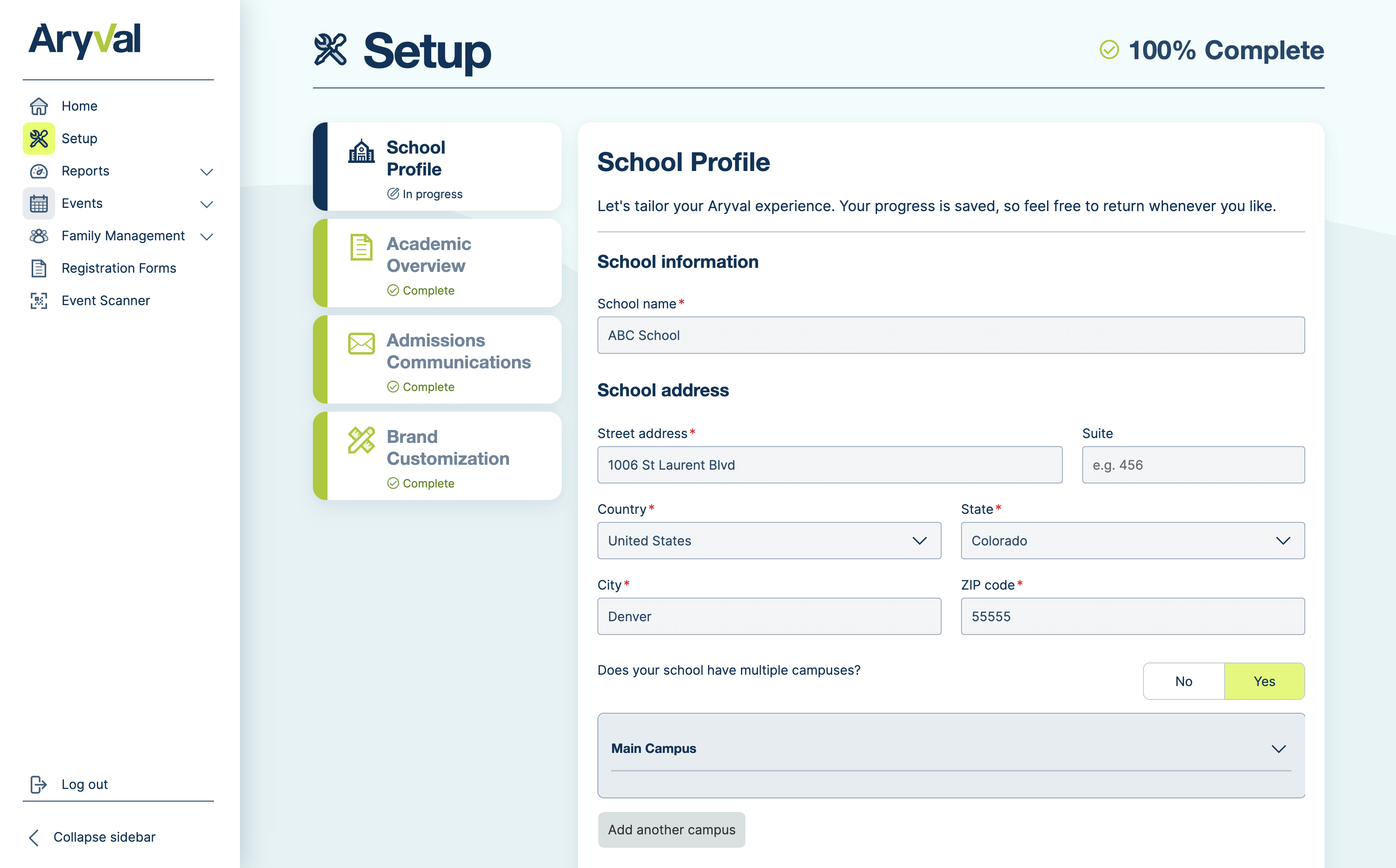This screenshot has width=1396, height=868.
Task: Click inside the School name field
Action: [x=951, y=335]
